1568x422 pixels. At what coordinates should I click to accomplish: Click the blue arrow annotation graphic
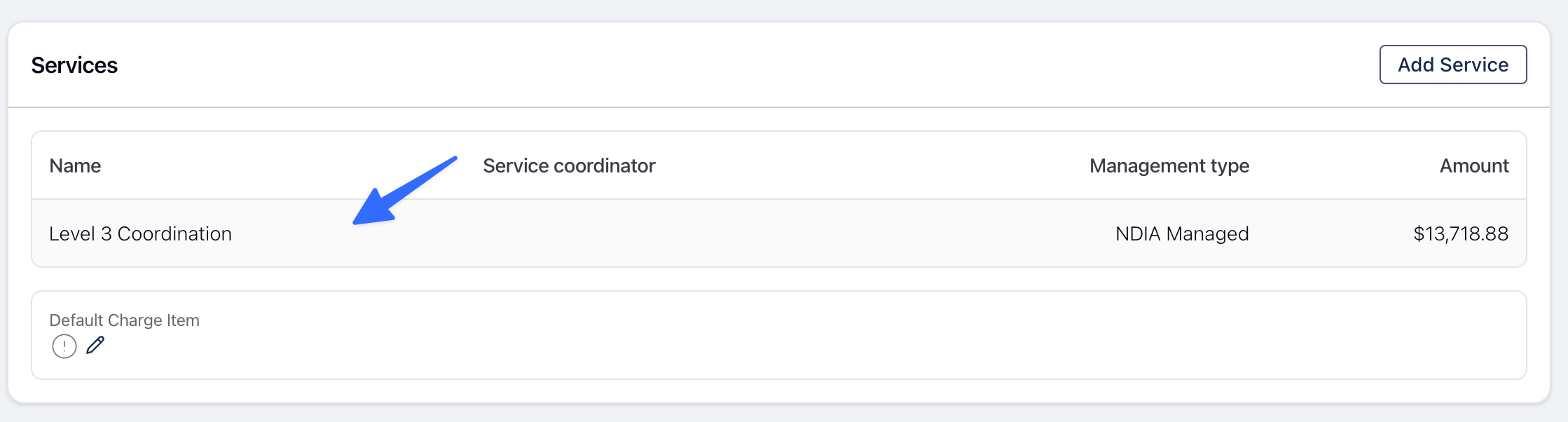(x=405, y=191)
